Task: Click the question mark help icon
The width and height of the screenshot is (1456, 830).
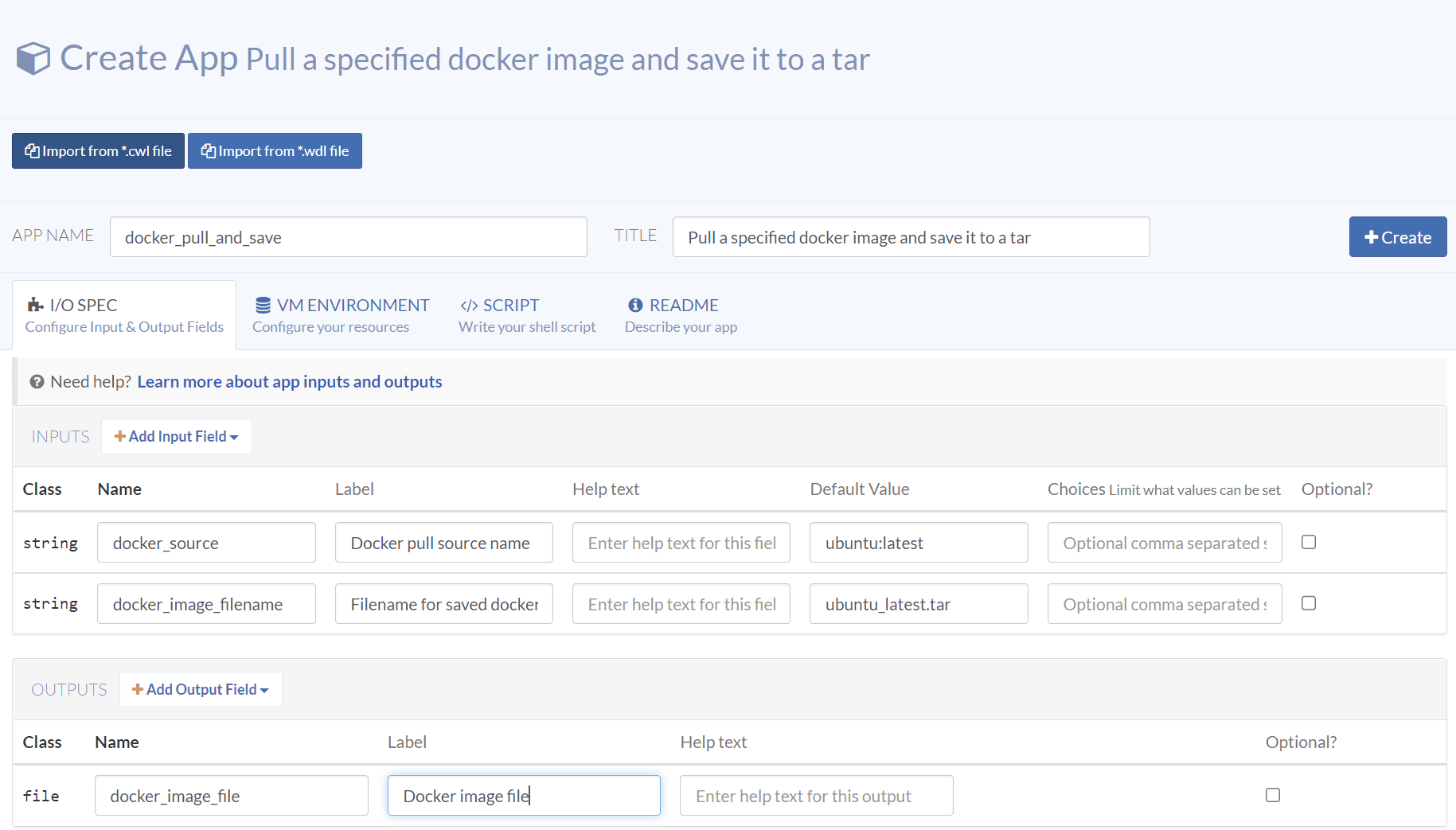Action: point(37,382)
